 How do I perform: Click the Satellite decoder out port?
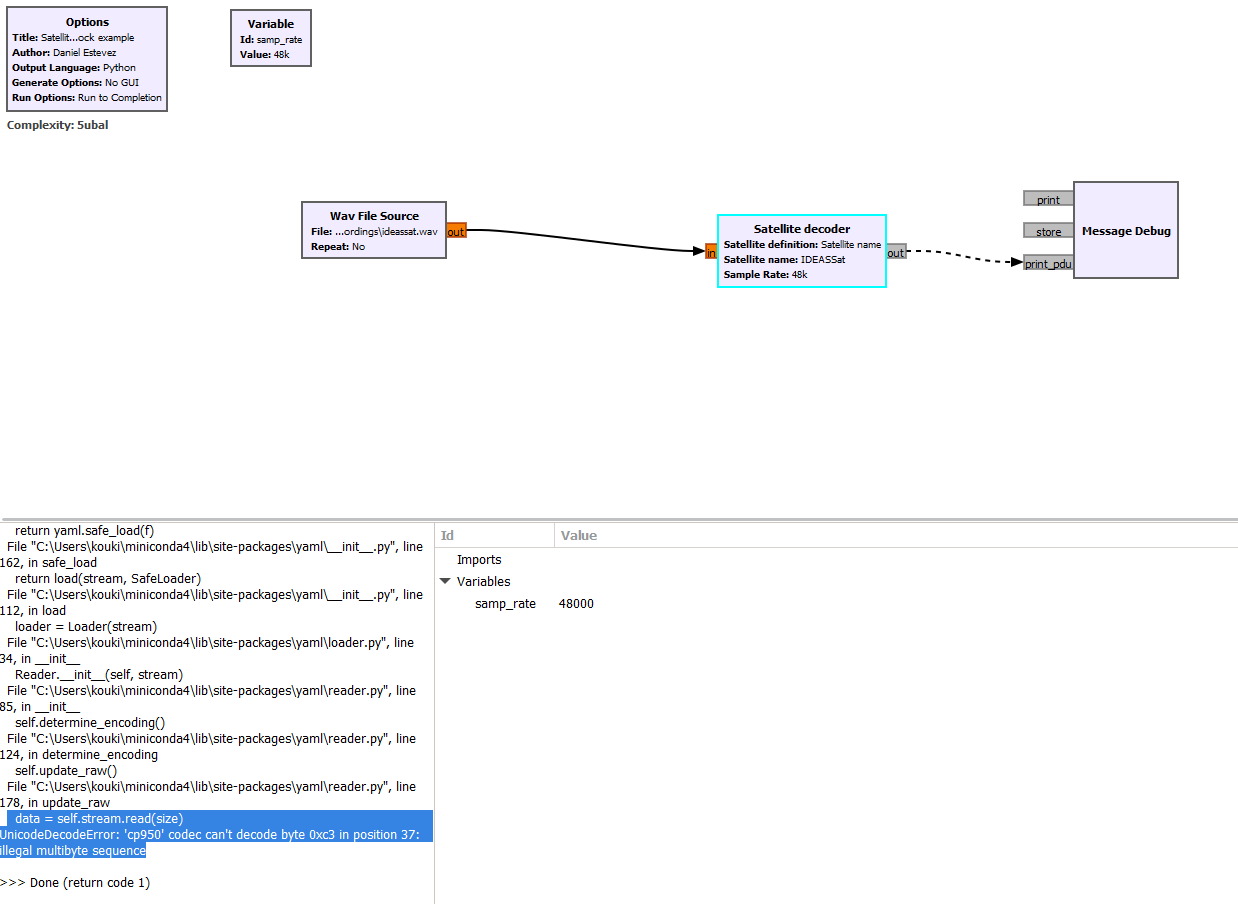896,252
